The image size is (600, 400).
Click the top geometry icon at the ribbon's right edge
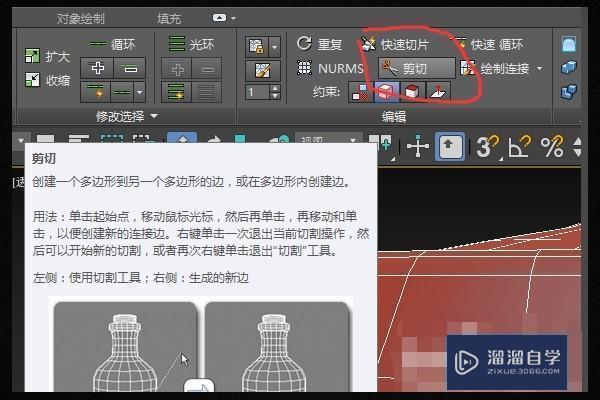[569, 44]
